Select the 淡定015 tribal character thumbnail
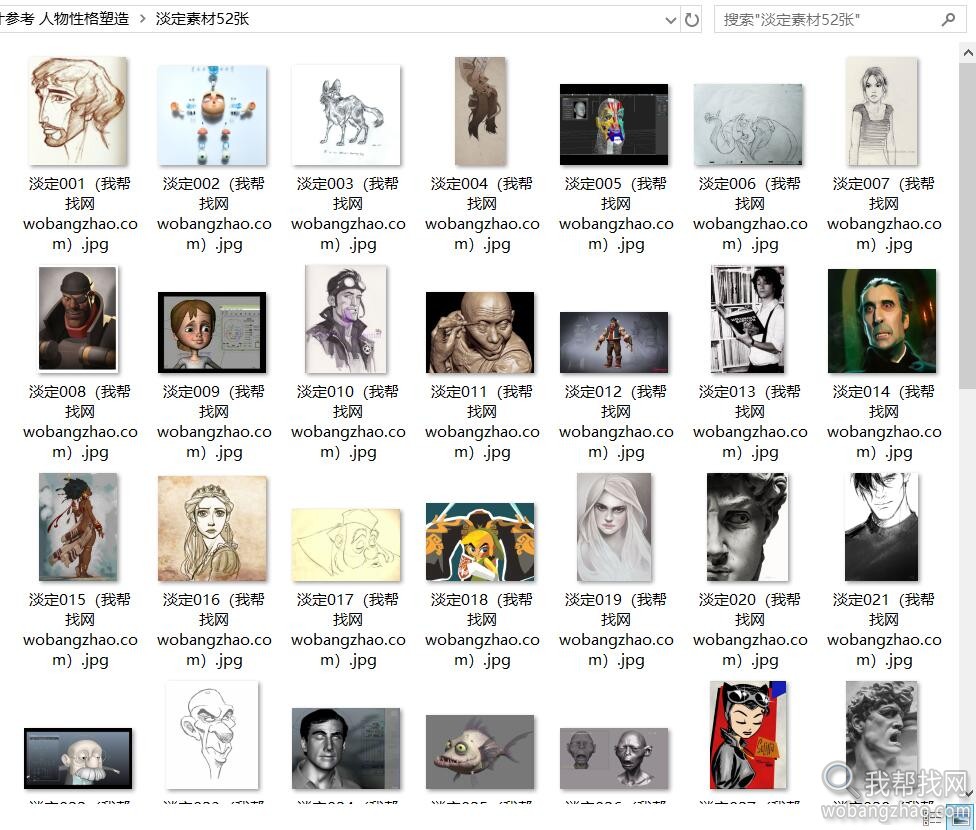 78,527
